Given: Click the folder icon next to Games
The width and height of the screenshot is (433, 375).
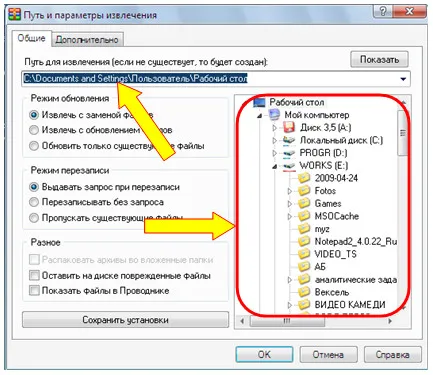Looking at the screenshot, I should [x=304, y=203].
